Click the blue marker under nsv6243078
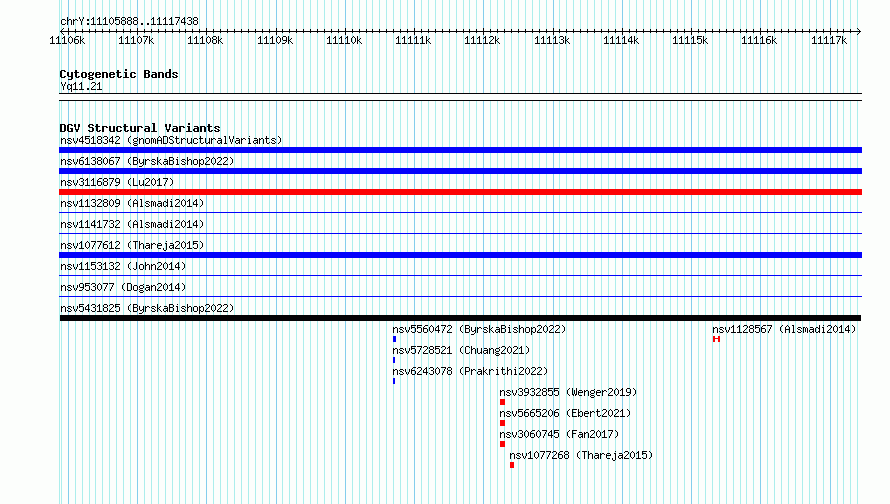The width and height of the screenshot is (890, 504). pyautogui.click(x=394, y=381)
